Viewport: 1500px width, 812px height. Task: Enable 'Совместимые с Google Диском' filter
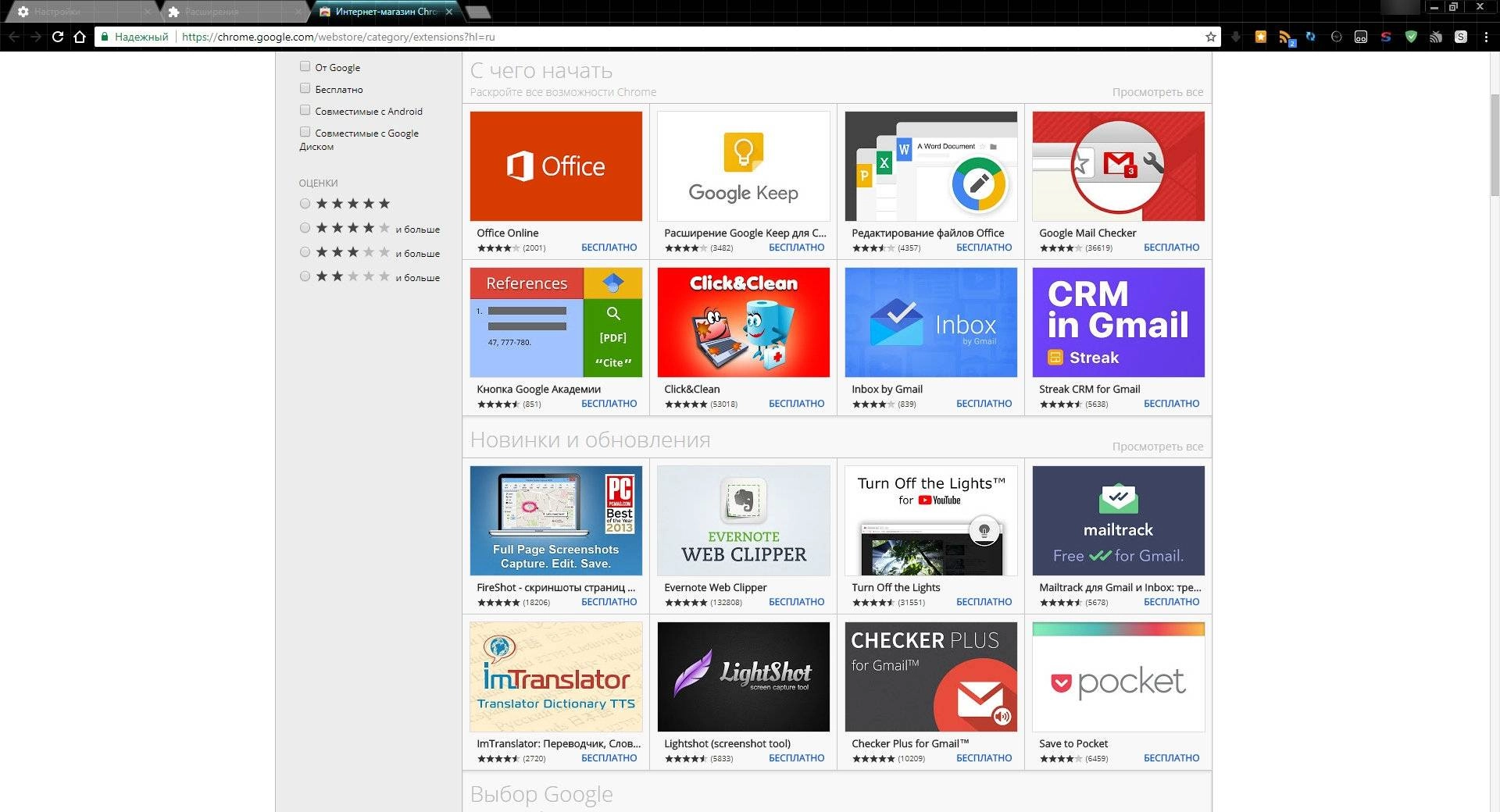tap(305, 132)
